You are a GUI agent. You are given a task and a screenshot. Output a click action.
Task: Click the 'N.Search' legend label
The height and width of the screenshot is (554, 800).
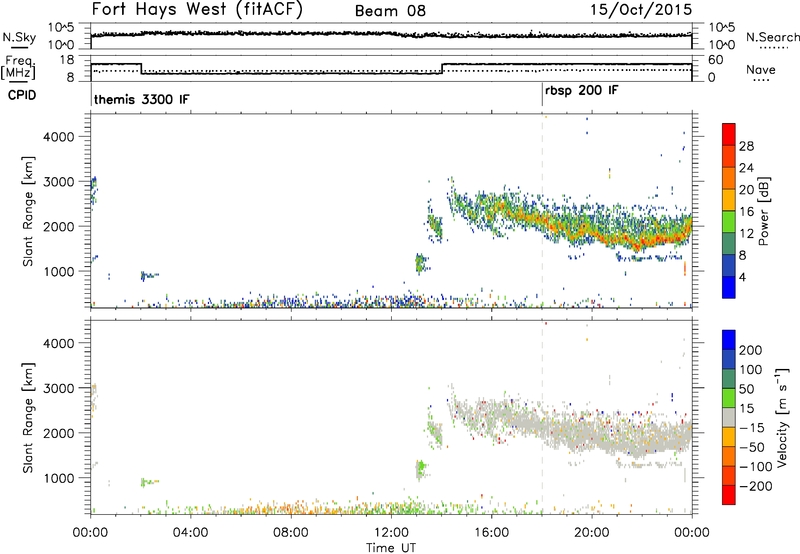tap(773, 37)
